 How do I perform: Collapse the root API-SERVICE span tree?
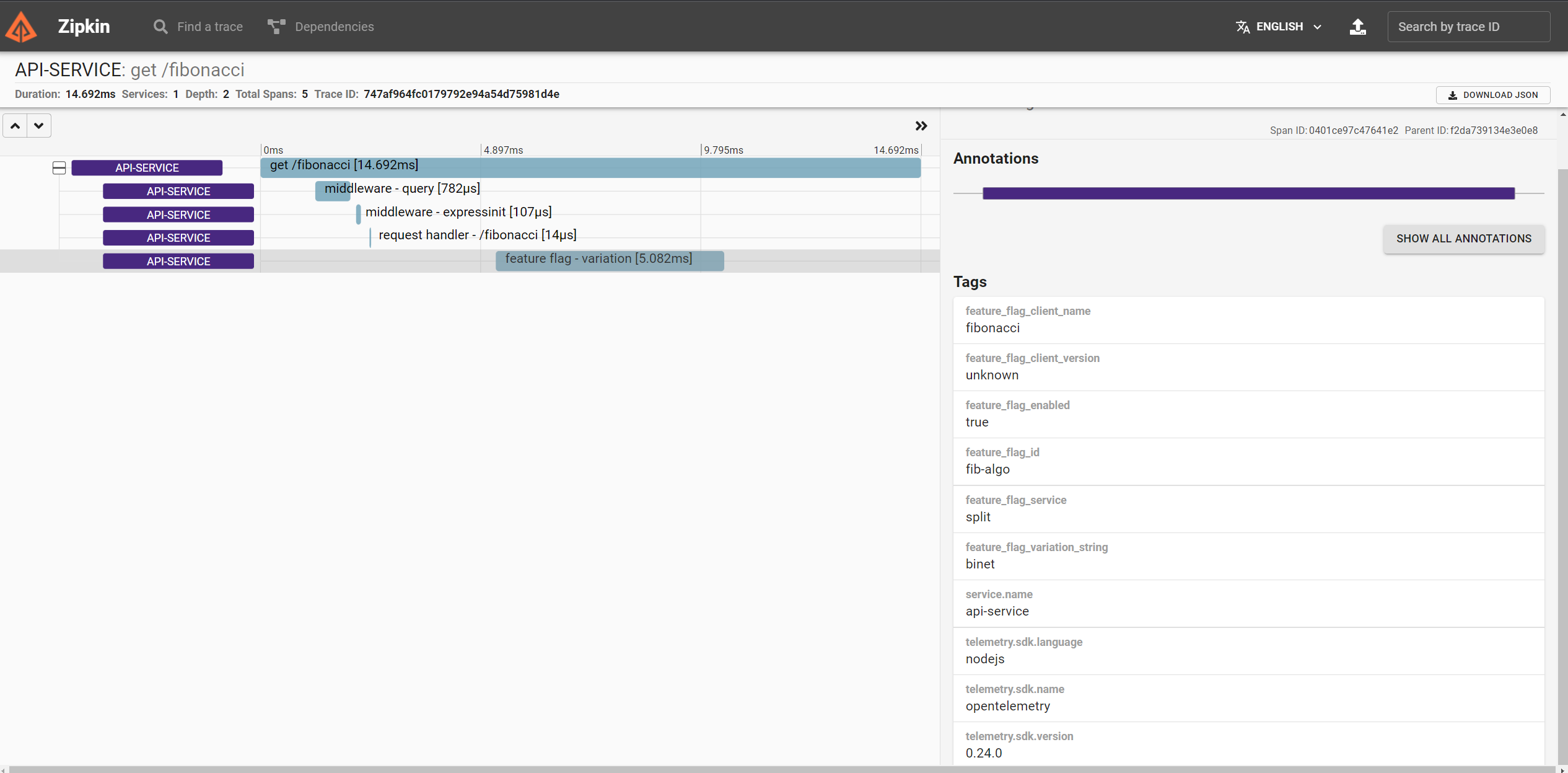(59, 168)
